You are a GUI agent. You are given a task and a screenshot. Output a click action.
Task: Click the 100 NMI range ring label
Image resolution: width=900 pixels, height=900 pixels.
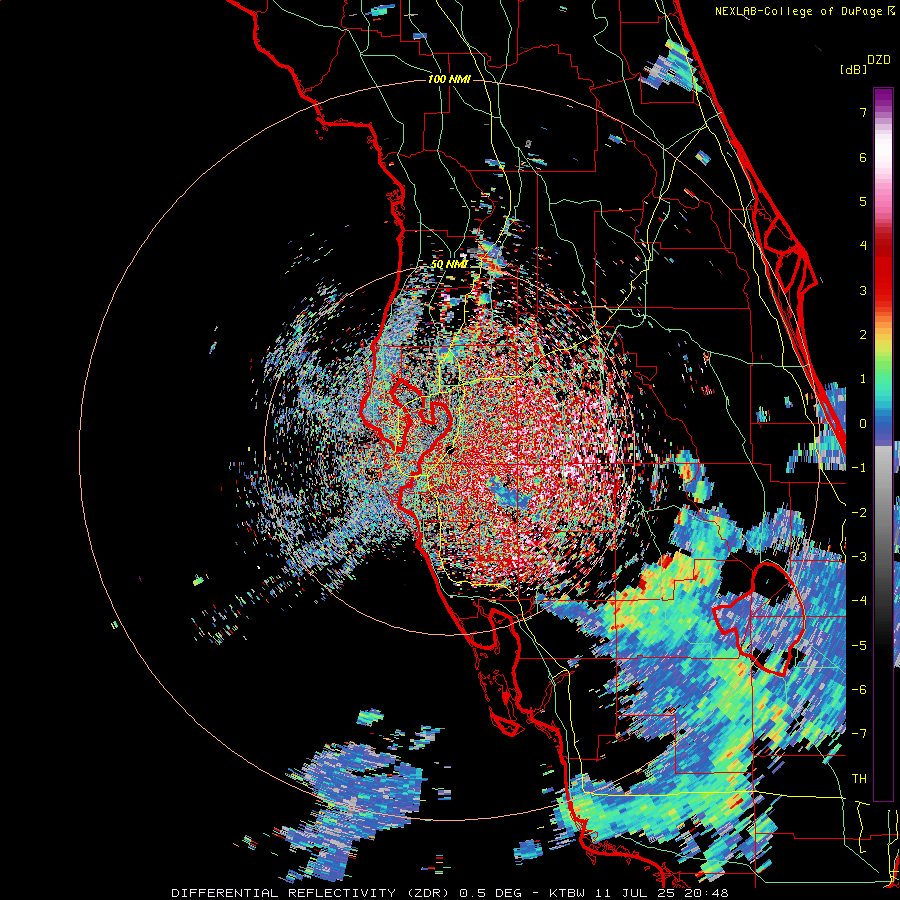click(449, 79)
